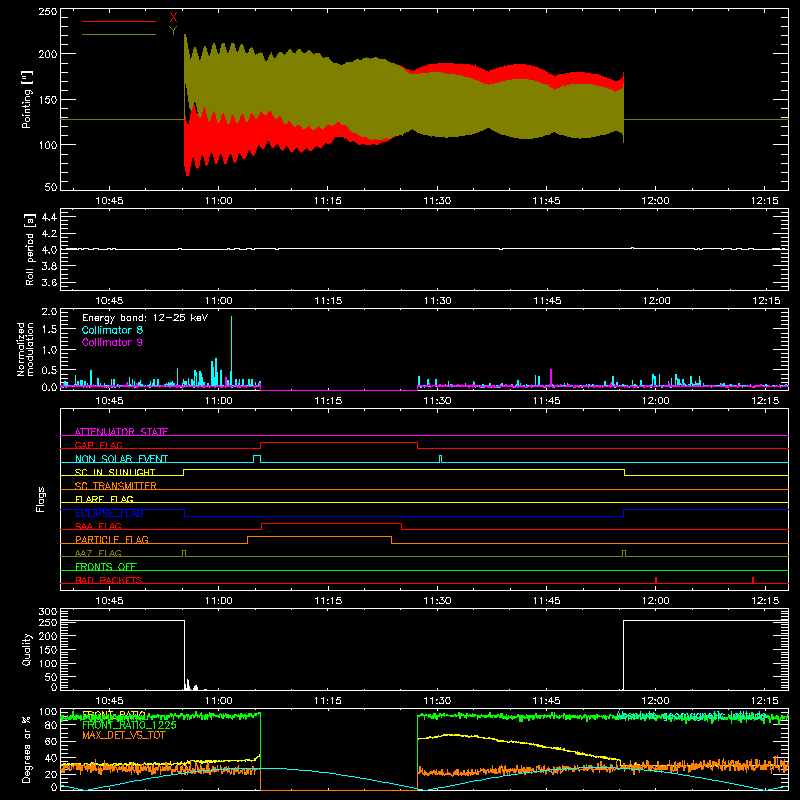Image resolution: width=800 pixels, height=800 pixels.
Task: Click the SC_TRANSMITTER flag label
Action: point(116,486)
